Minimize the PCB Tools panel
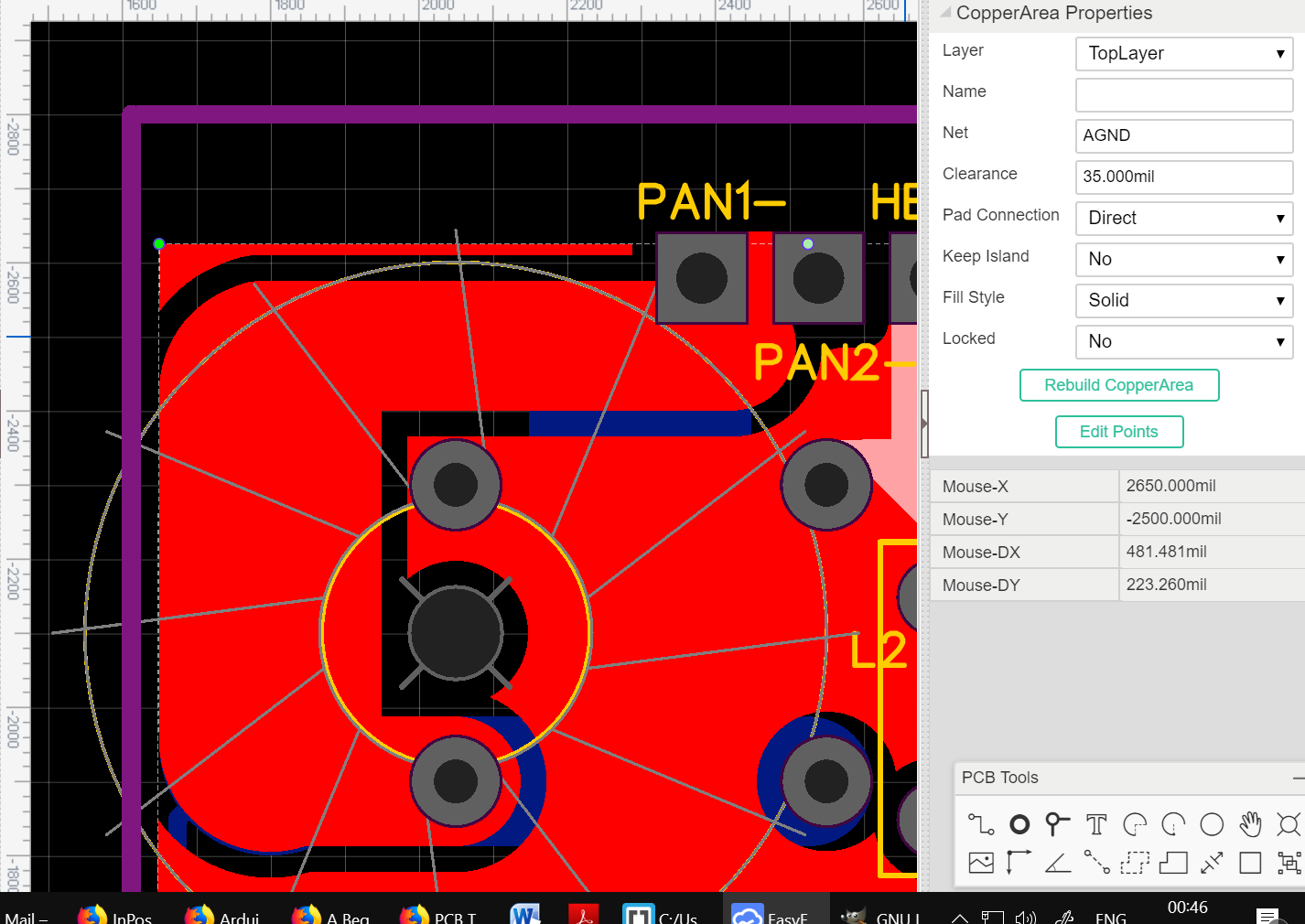The height and width of the screenshot is (924, 1305). 1299,778
